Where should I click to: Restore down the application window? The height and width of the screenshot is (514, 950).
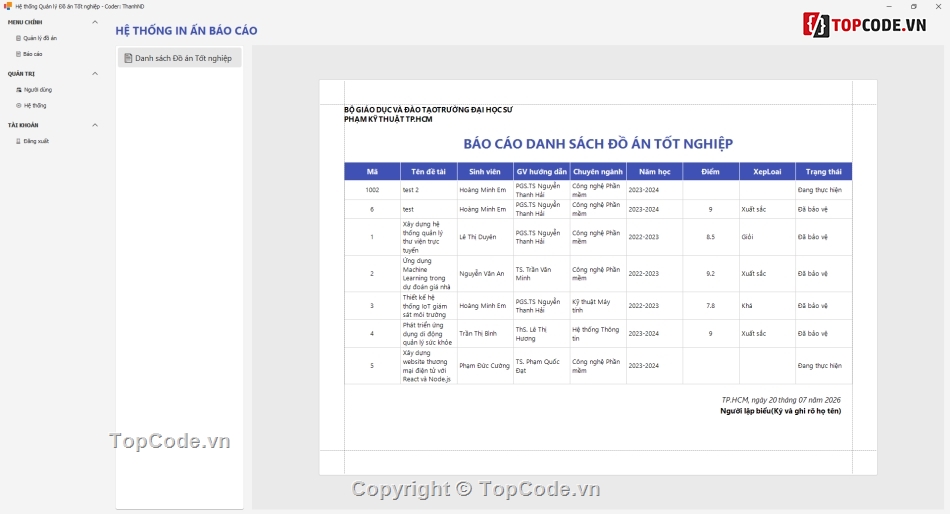click(914, 7)
